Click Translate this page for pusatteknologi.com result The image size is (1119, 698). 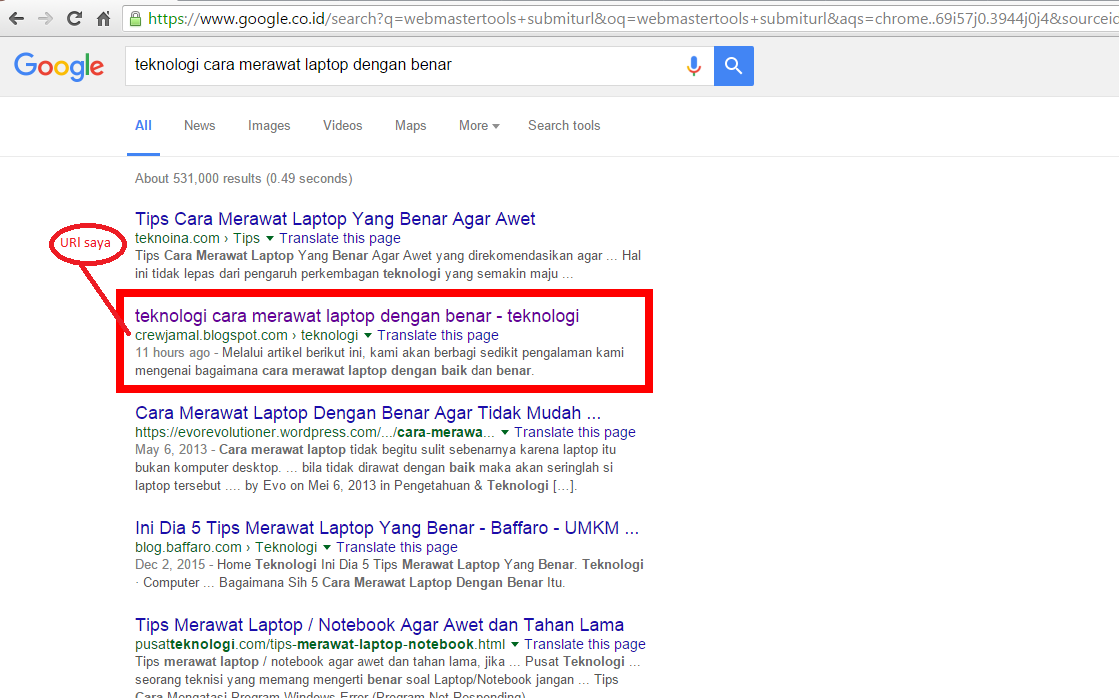coord(585,644)
